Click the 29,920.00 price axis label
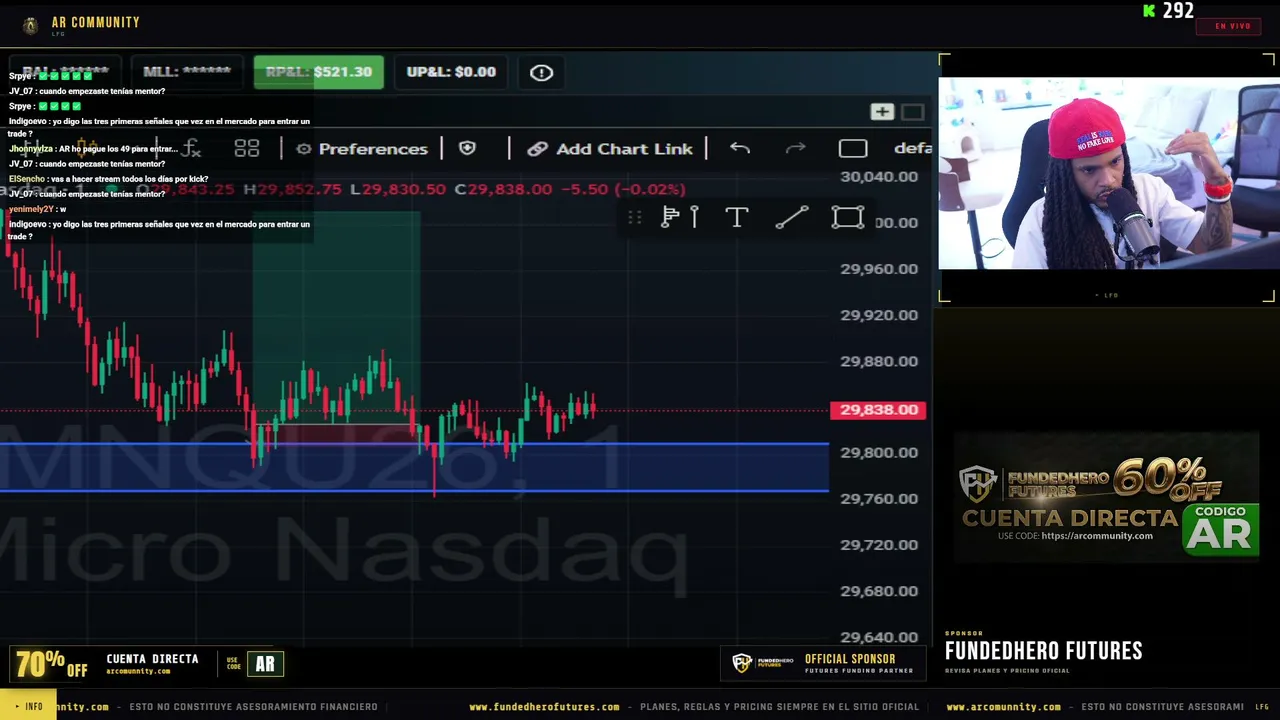1280x720 pixels. [879, 315]
